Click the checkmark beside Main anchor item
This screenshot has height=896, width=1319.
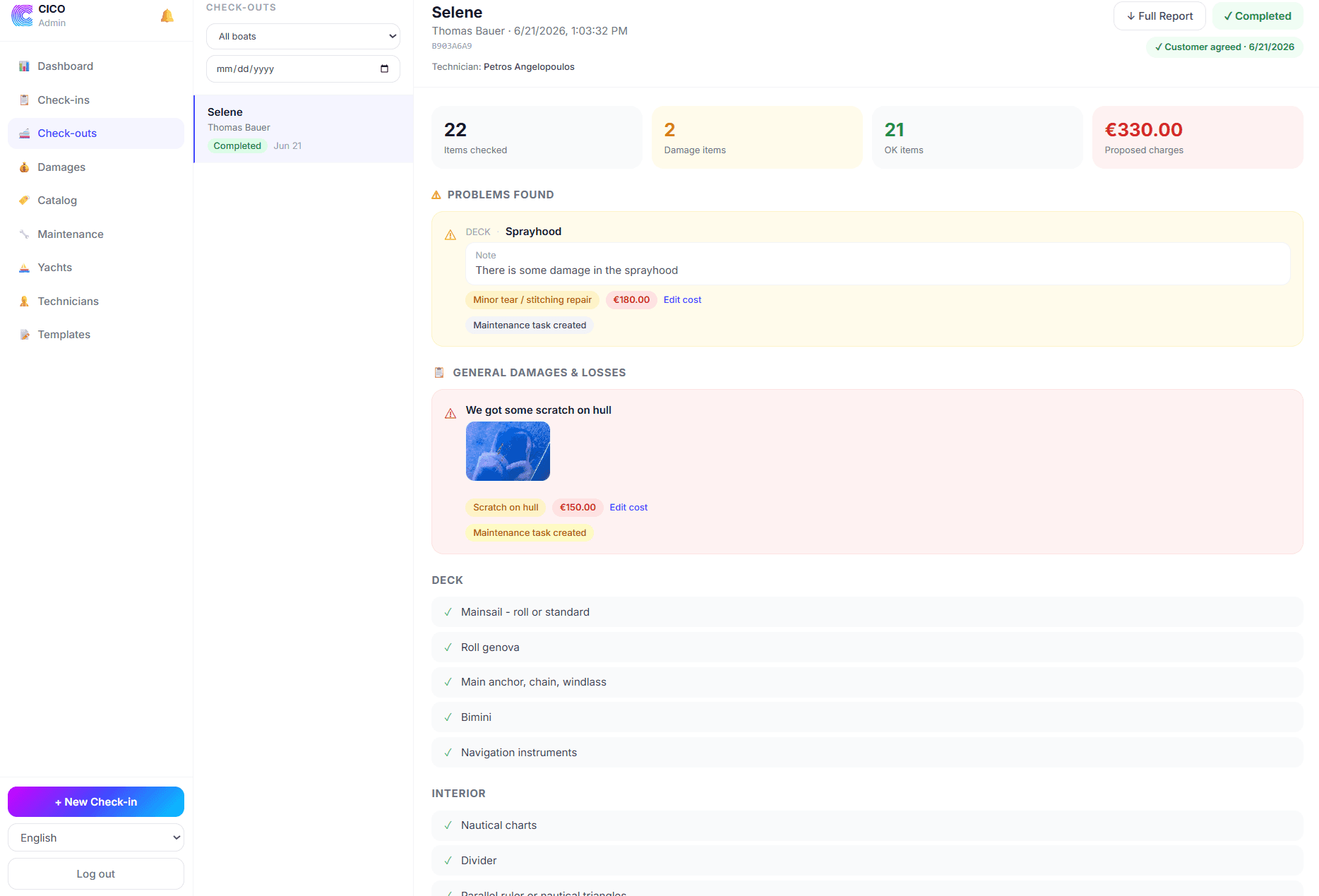(448, 682)
